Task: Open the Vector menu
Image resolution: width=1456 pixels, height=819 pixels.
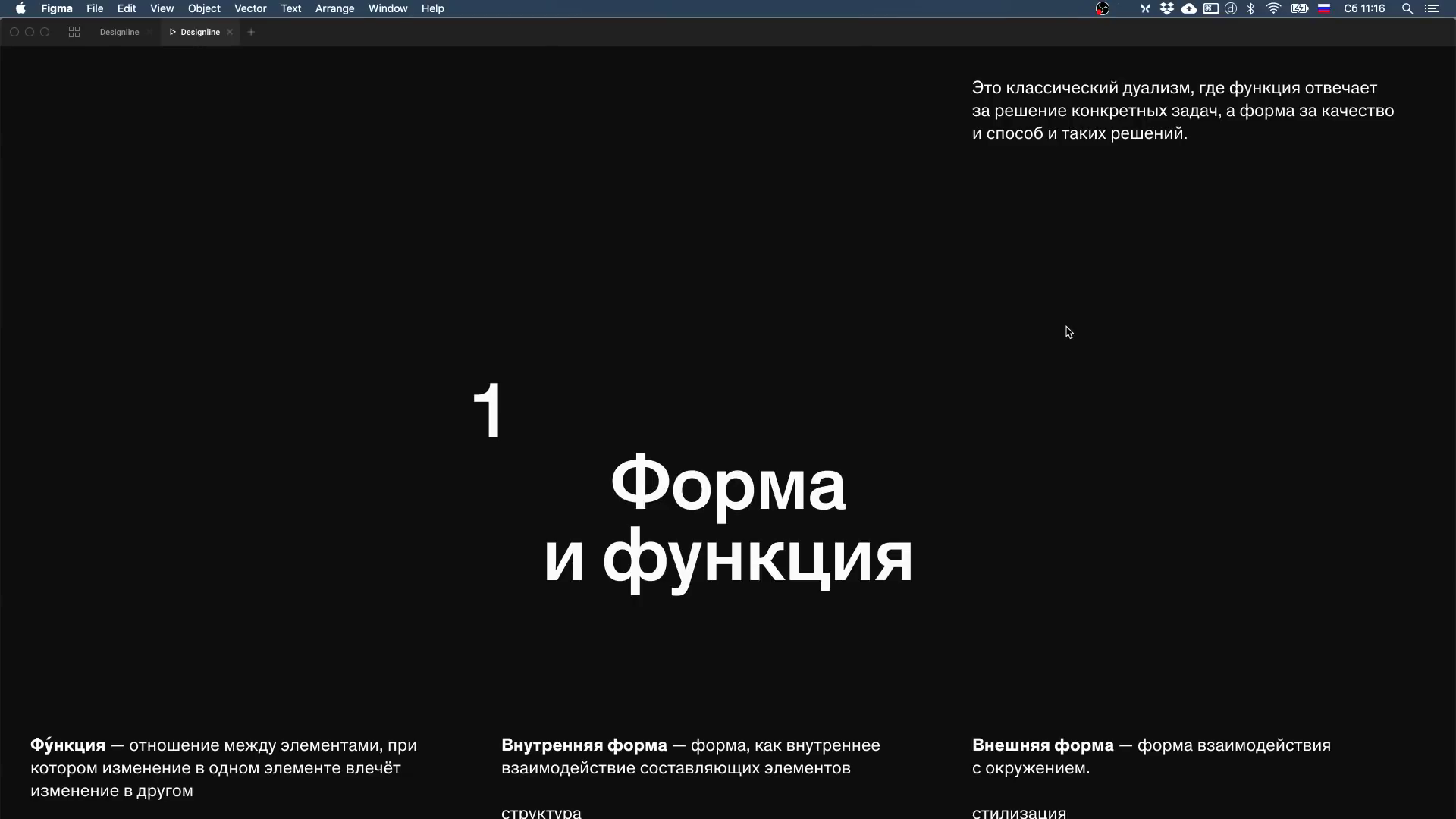Action: pos(250,8)
